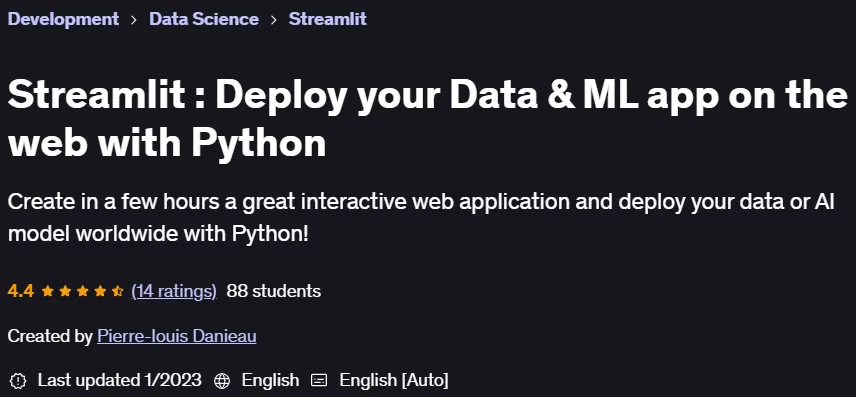This screenshot has width=856, height=397.
Task: Click the globe language icon
Action: 222,381
